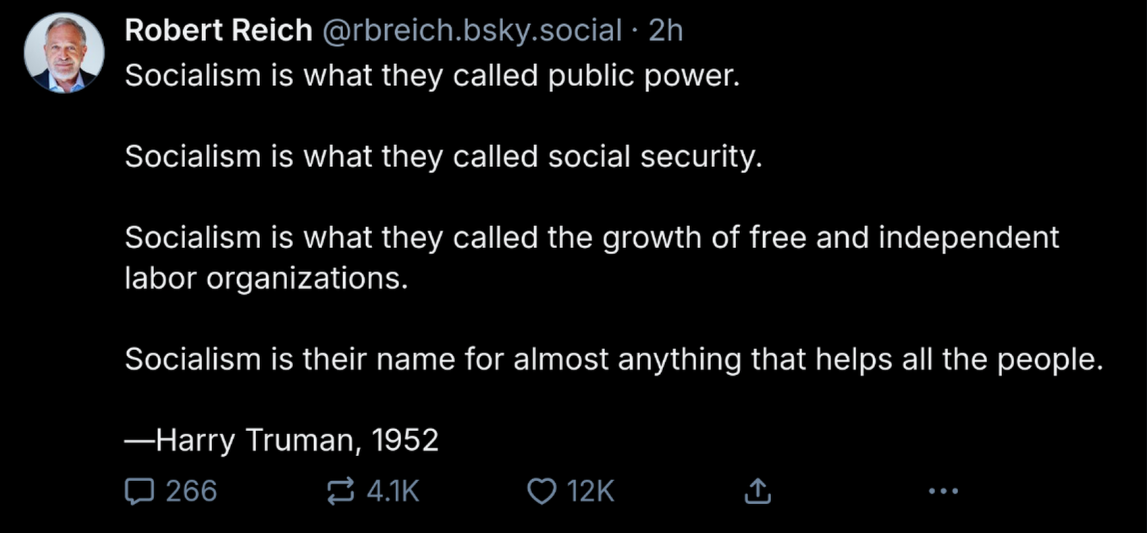Click the line ending in "public power."

pos(432,77)
